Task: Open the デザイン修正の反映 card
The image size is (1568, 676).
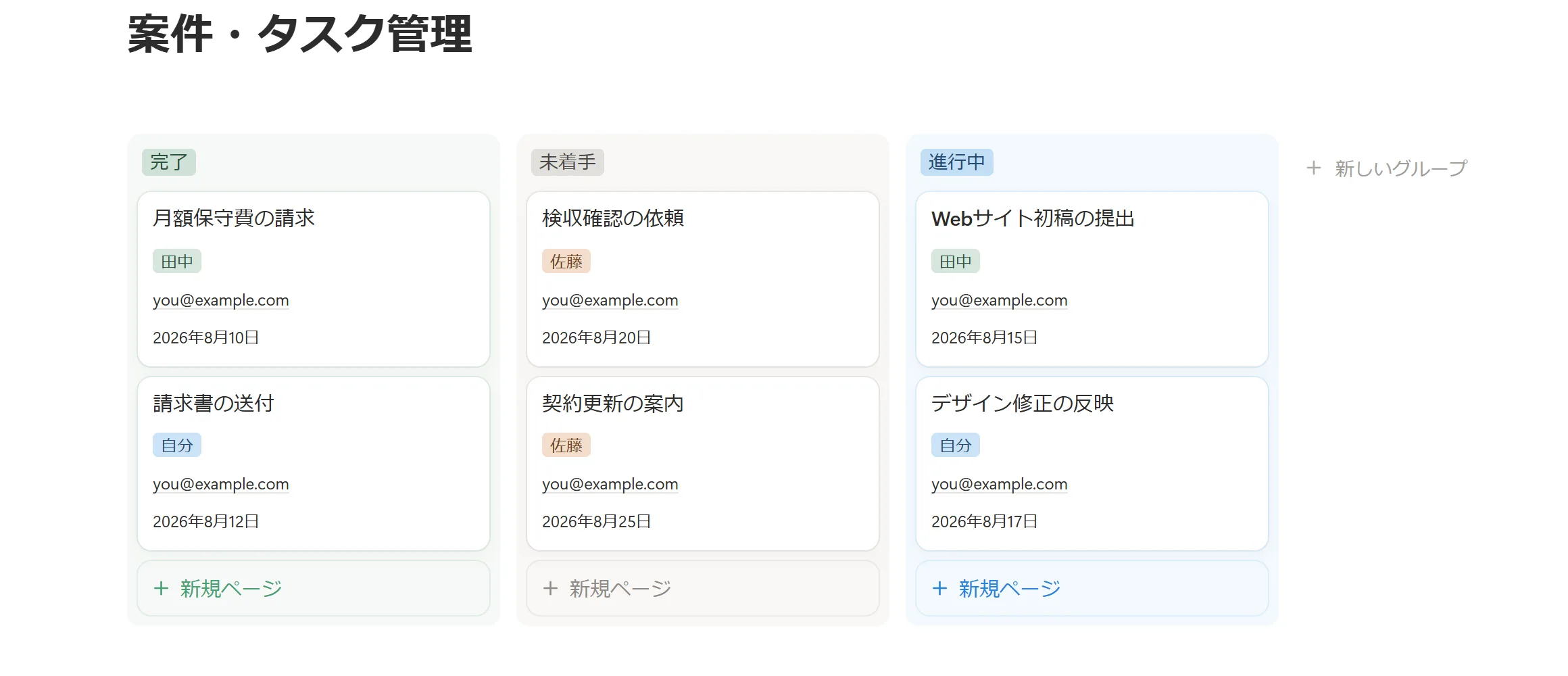Action: pos(1092,464)
